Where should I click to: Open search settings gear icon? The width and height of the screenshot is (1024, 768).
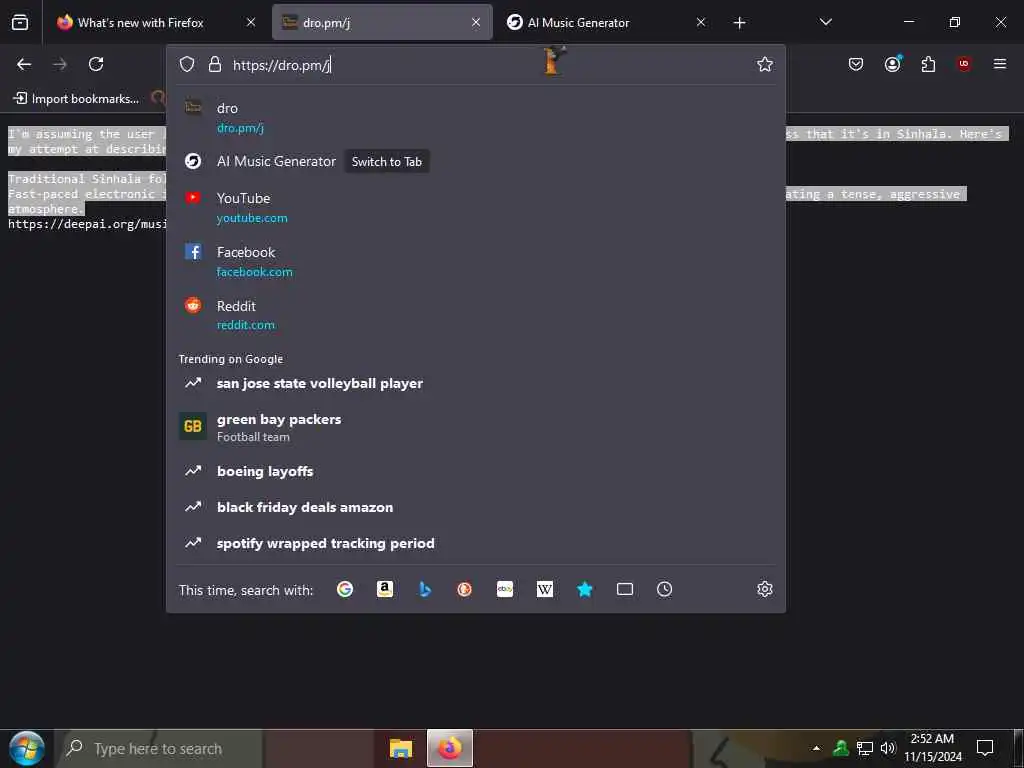tap(765, 589)
